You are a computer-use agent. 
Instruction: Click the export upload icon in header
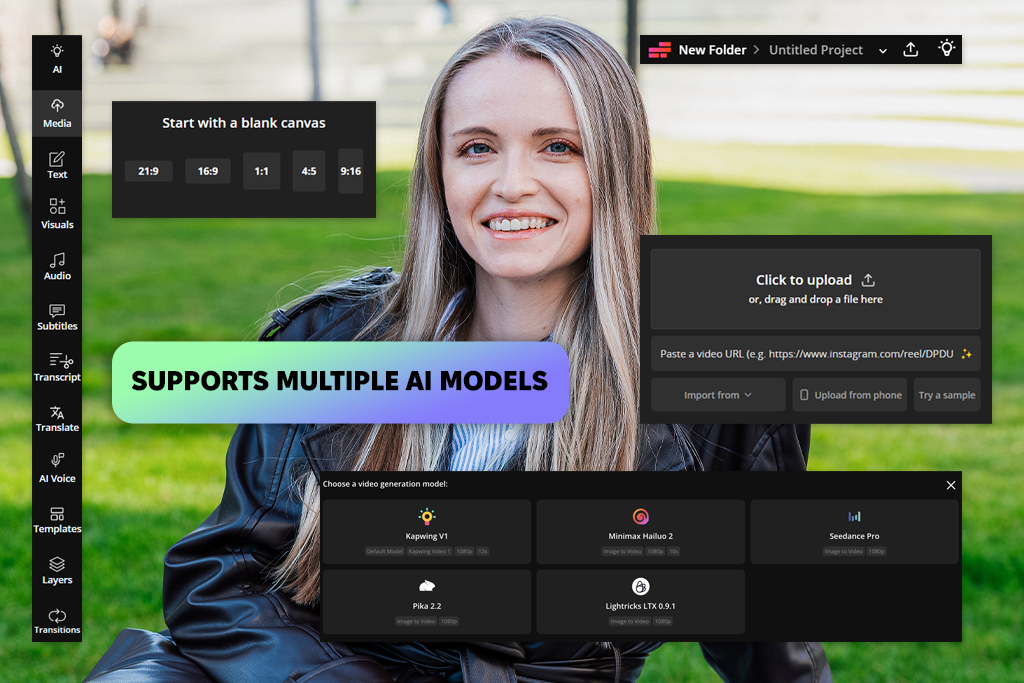coord(910,50)
